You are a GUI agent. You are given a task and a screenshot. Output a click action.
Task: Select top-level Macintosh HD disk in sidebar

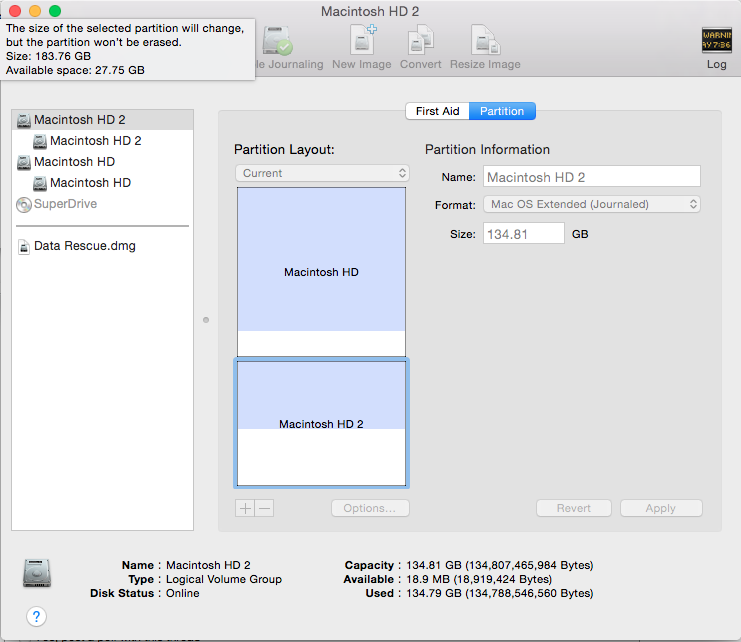[x=103, y=162]
